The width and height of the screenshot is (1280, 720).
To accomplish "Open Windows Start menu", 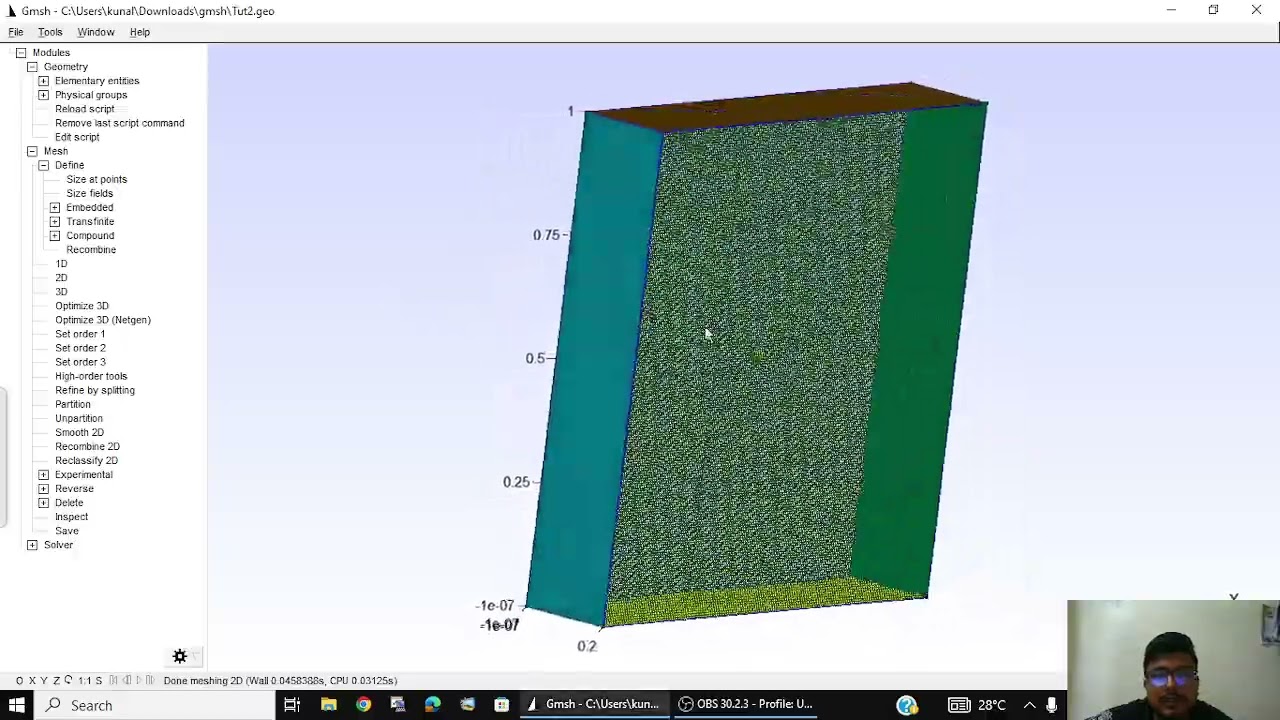I will pos(17,705).
